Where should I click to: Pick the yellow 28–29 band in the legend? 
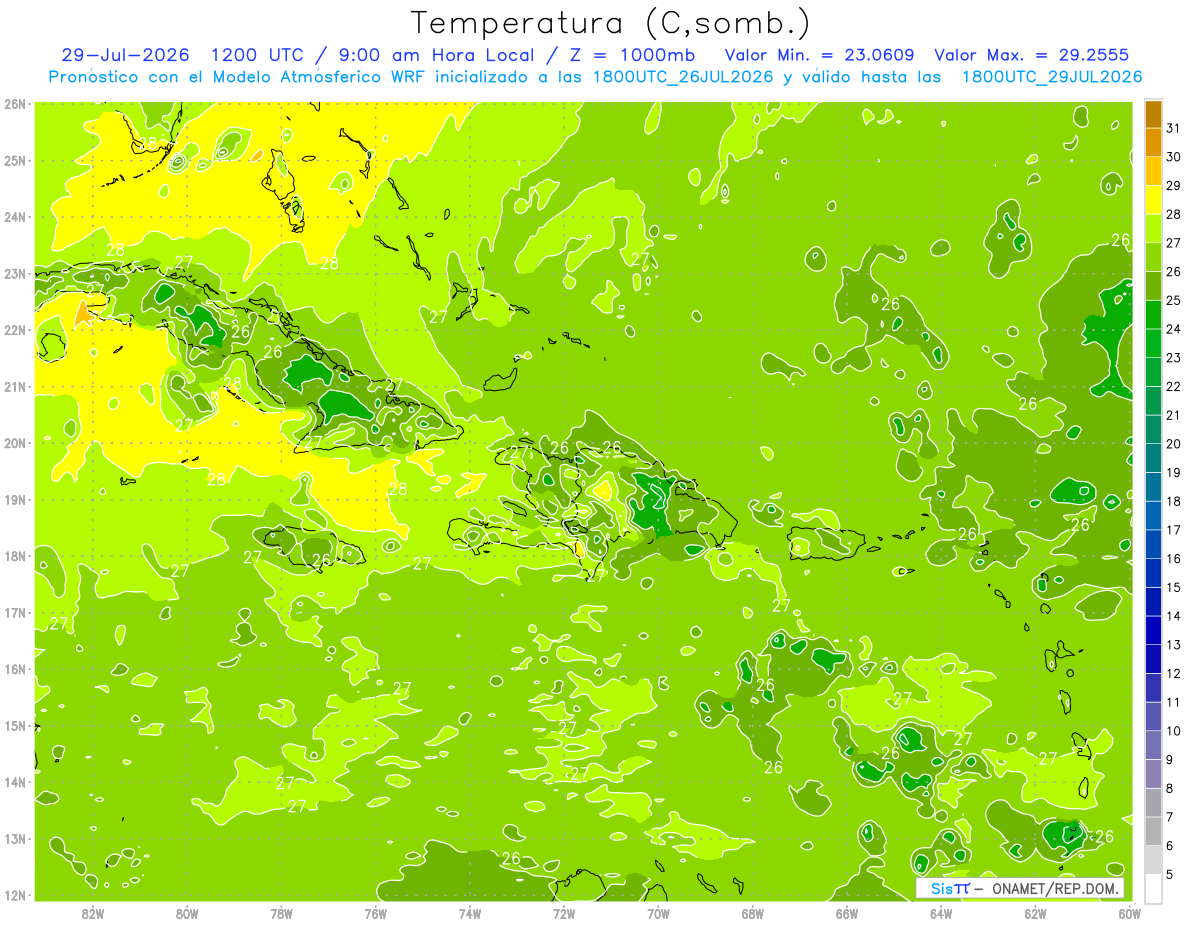[1153, 200]
